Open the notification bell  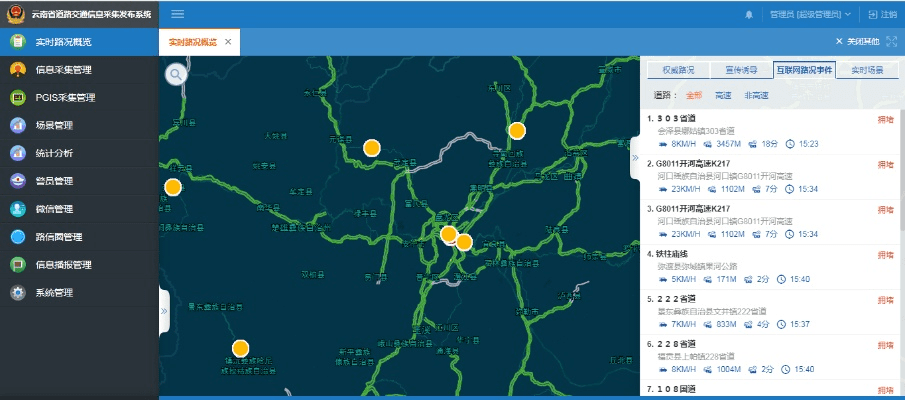coord(749,15)
